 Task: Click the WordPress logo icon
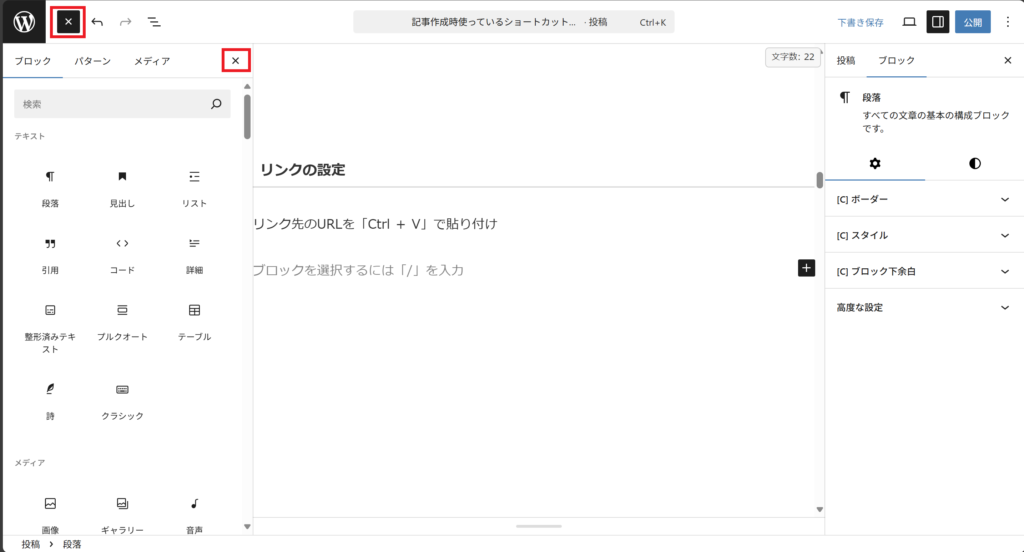click(x=23, y=21)
